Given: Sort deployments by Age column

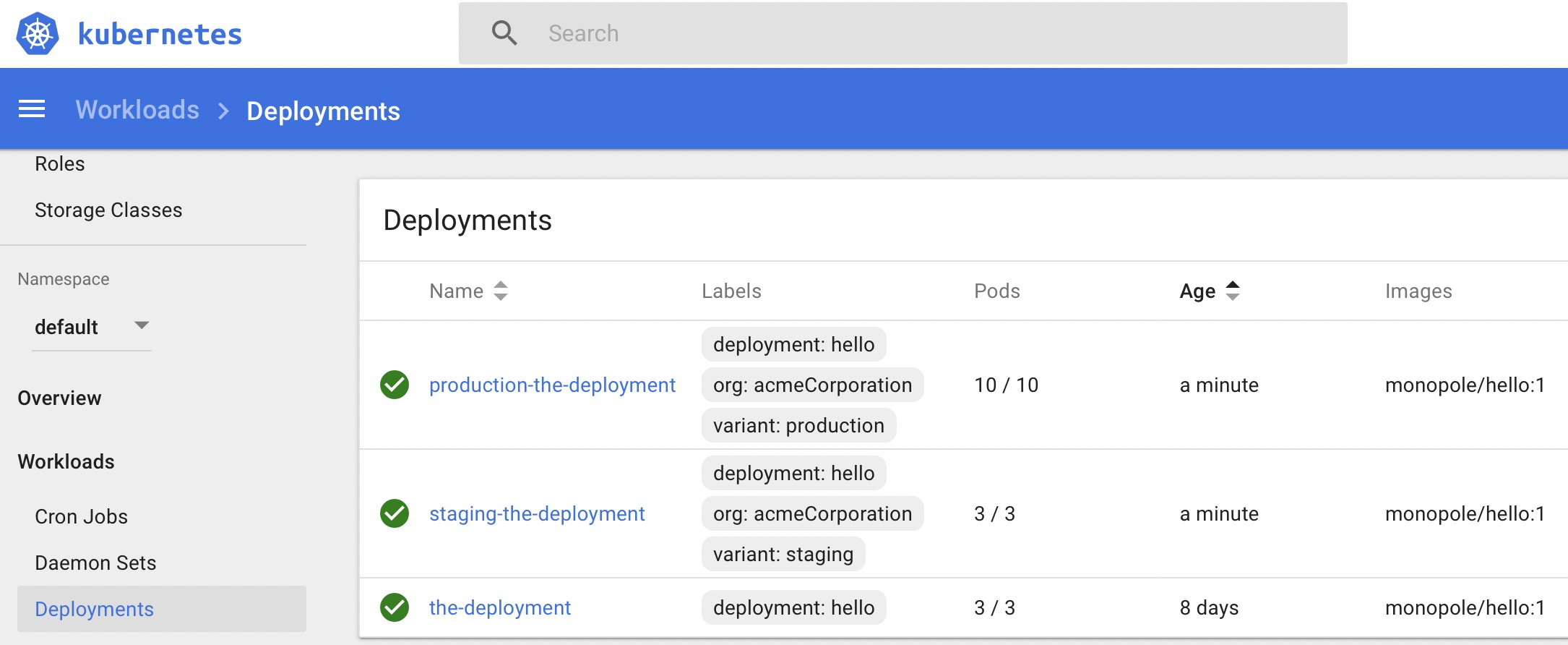Looking at the screenshot, I should click(1197, 291).
